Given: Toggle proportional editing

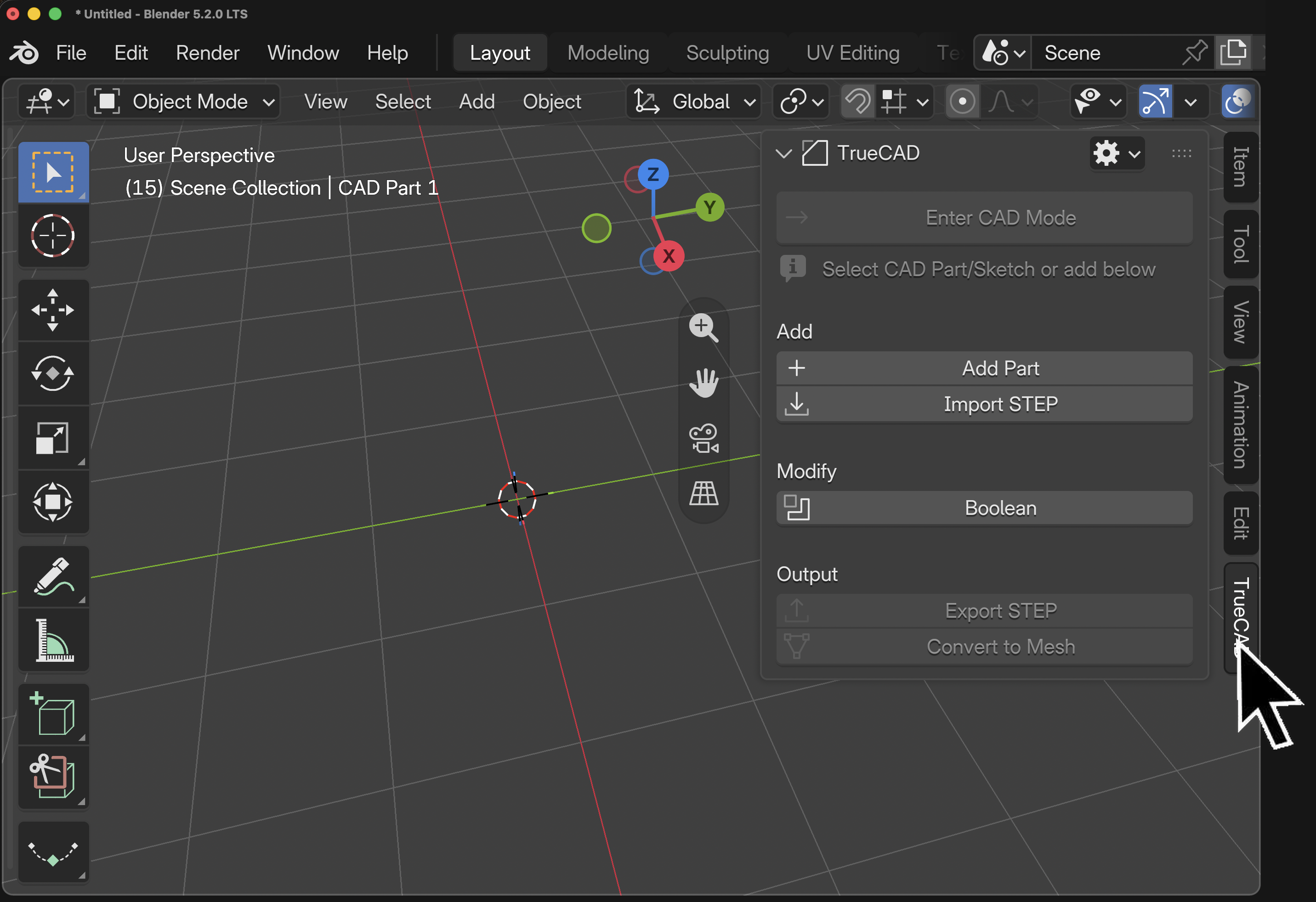Looking at the screenshot, I should (962, 102).
